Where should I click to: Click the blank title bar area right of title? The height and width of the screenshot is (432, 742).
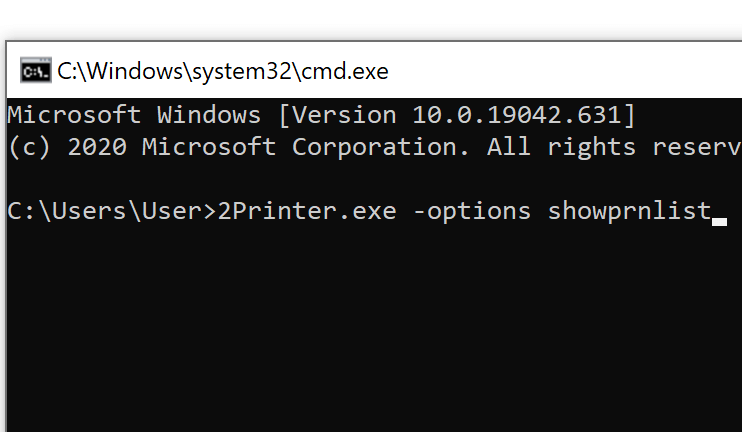pos(563,70)
